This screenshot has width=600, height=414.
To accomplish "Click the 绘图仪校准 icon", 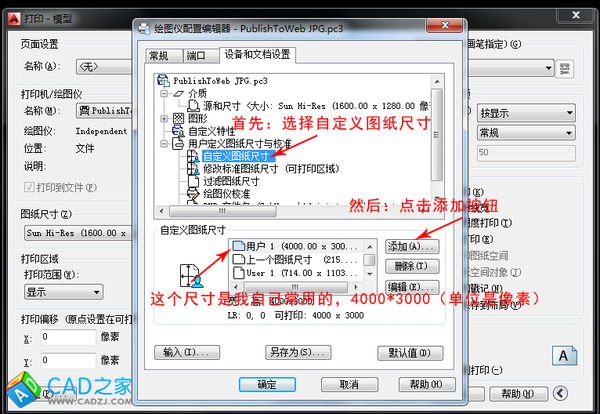I will (193, 194).
